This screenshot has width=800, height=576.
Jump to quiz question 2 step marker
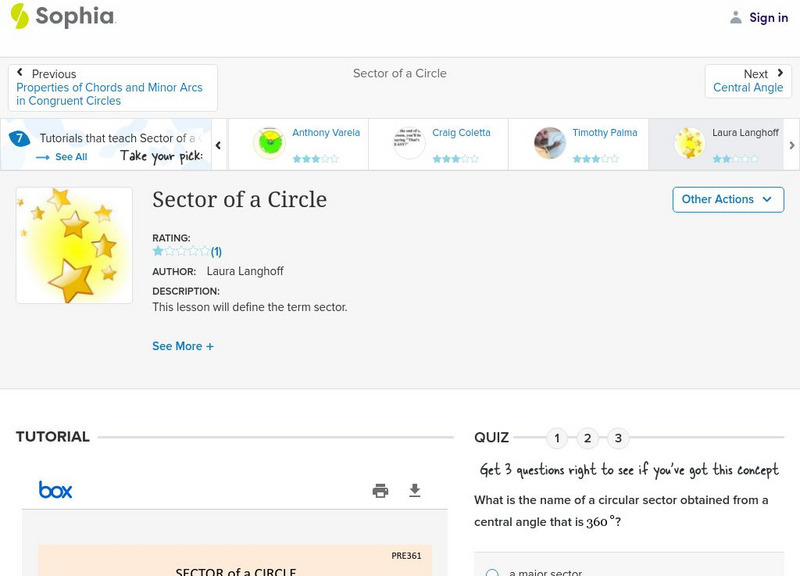[588, 437]
